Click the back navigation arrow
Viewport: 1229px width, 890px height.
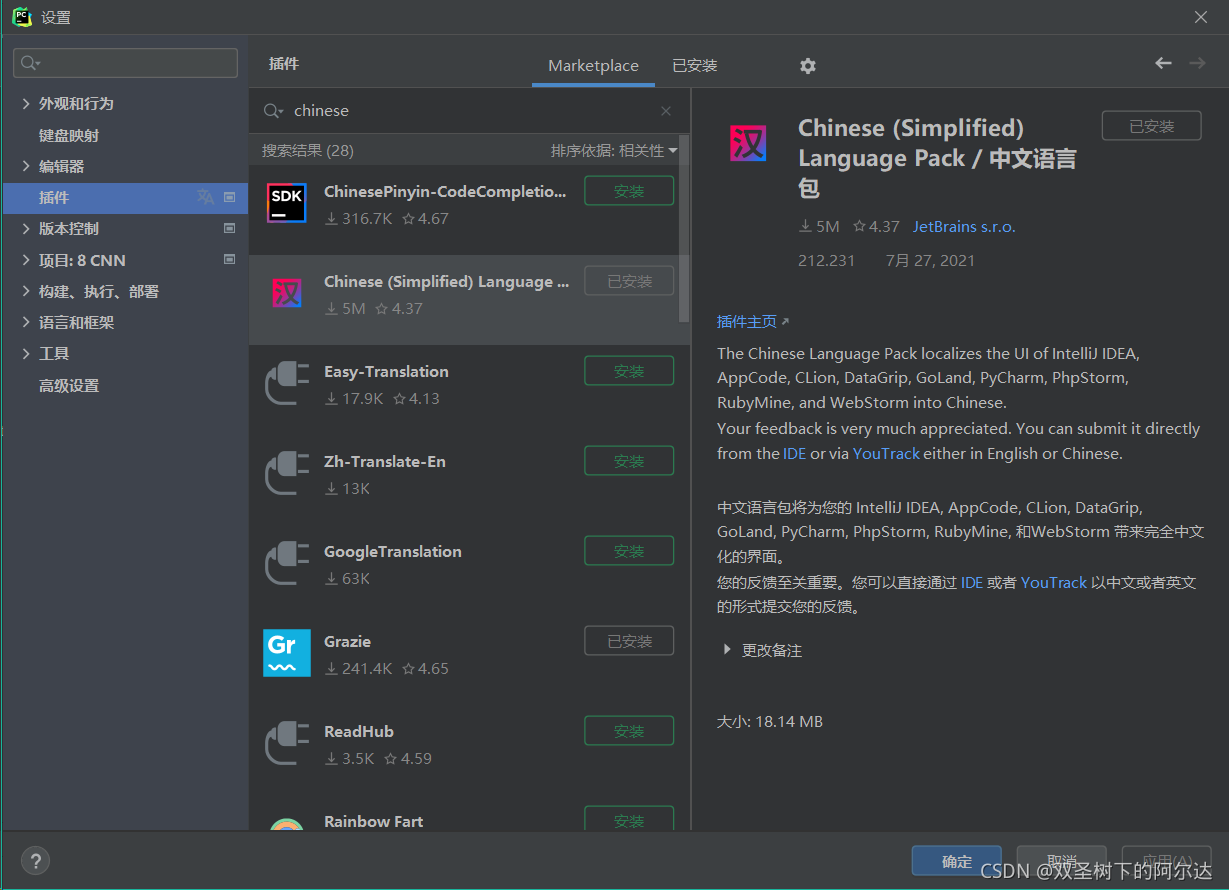tap(1163, 63)
